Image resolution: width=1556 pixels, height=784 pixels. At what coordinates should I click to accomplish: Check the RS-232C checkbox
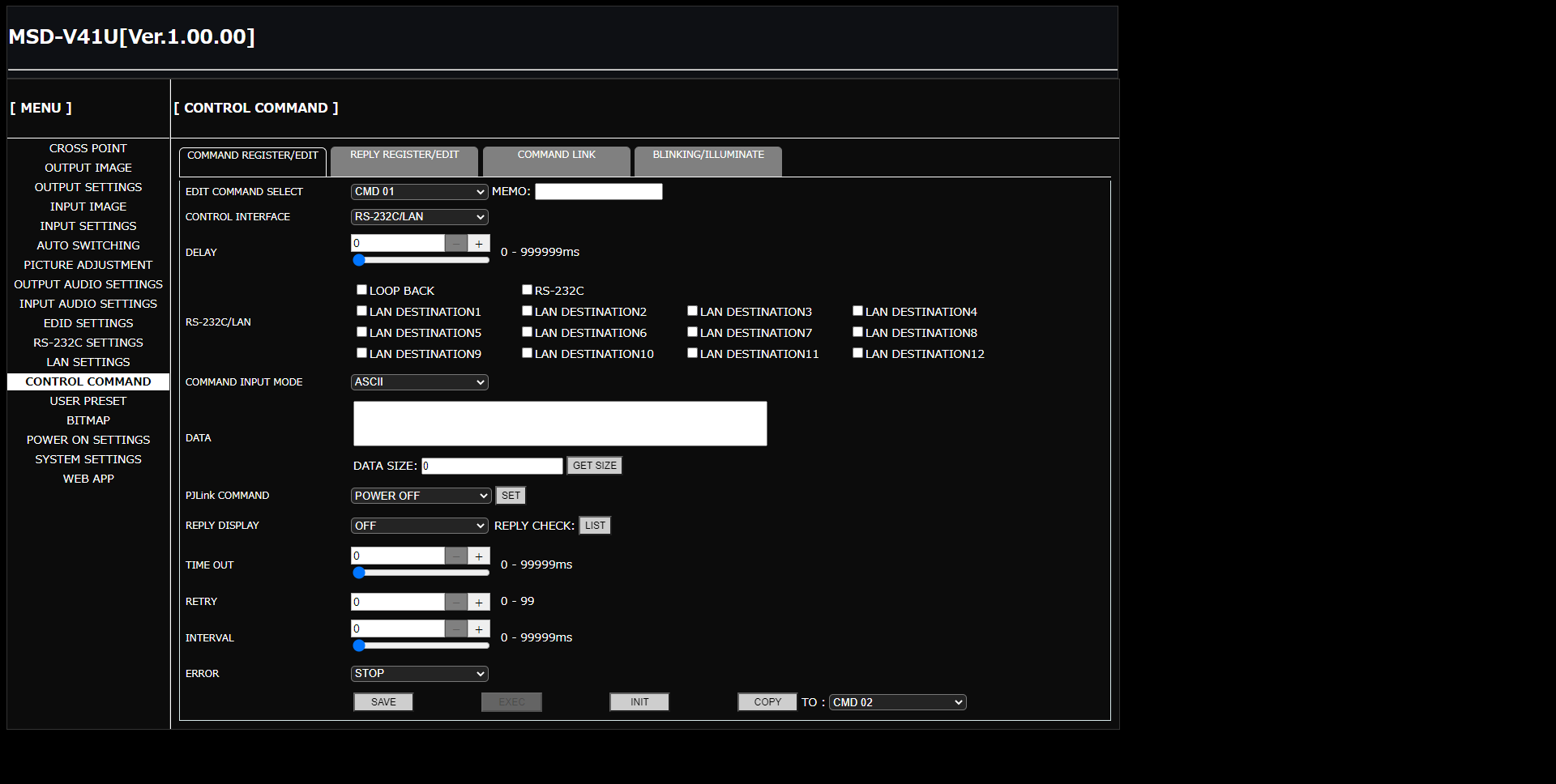point(528,290)
